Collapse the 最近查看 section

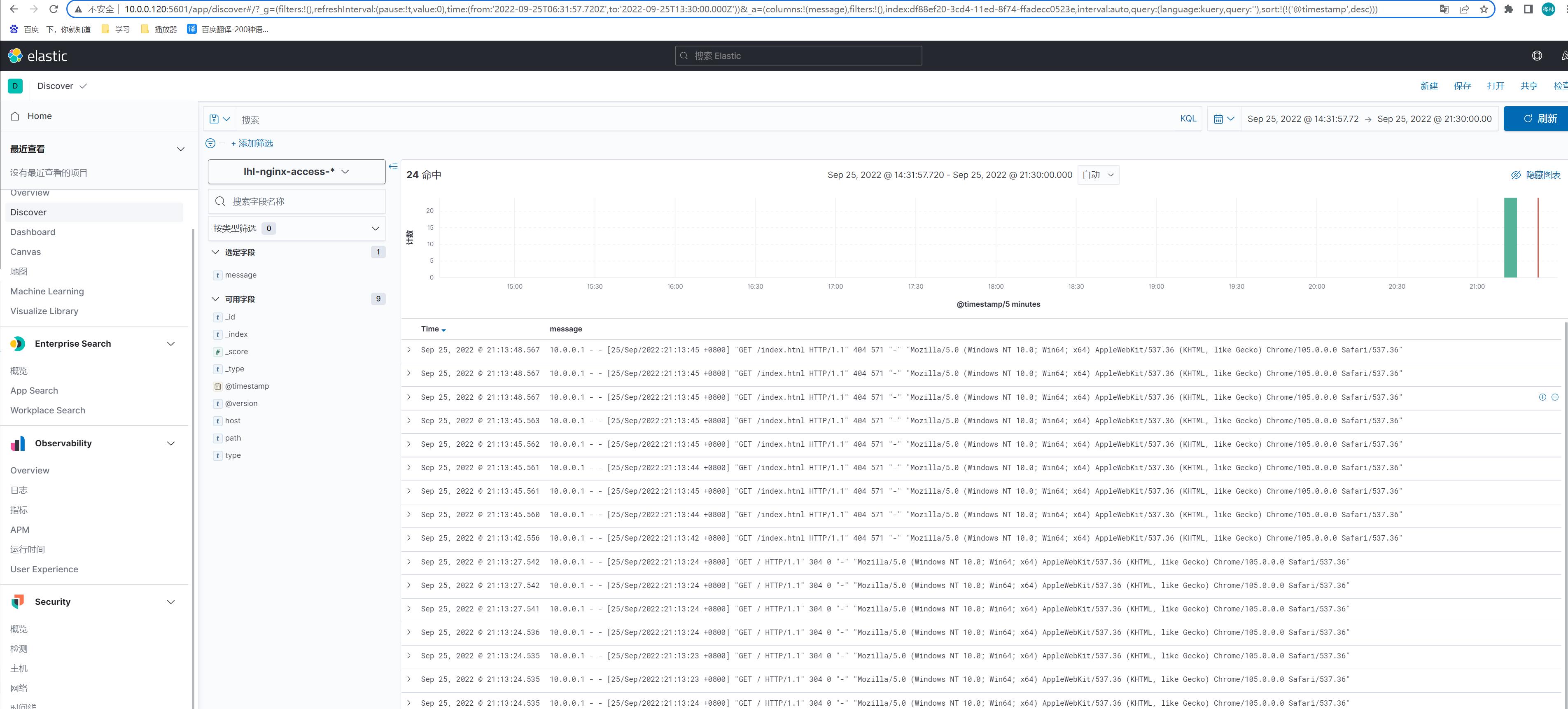[x=180, y=149]
